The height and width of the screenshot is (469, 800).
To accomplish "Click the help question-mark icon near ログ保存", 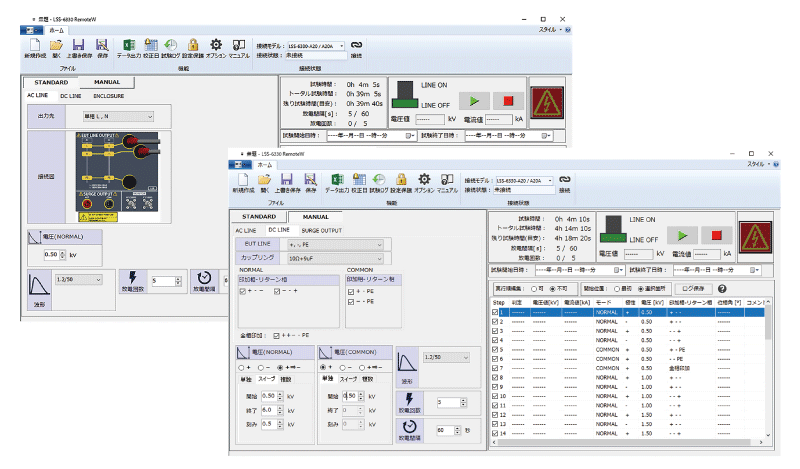I will [722, 289].
